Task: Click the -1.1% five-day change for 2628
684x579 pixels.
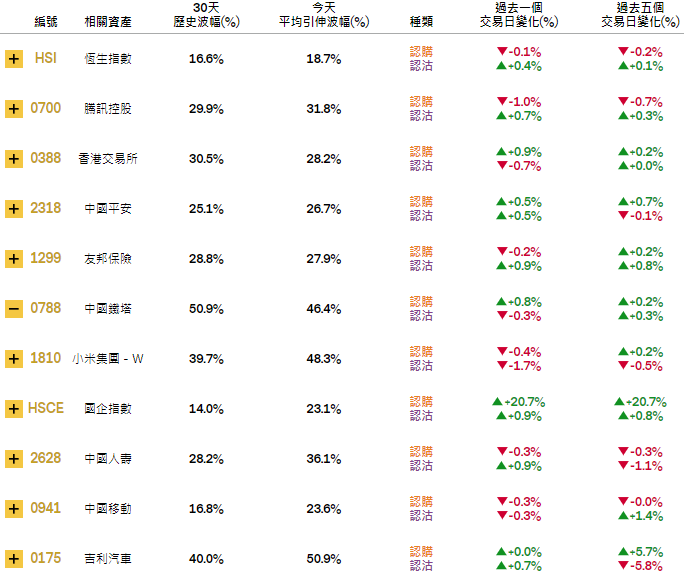Action: tap(640, 466)
